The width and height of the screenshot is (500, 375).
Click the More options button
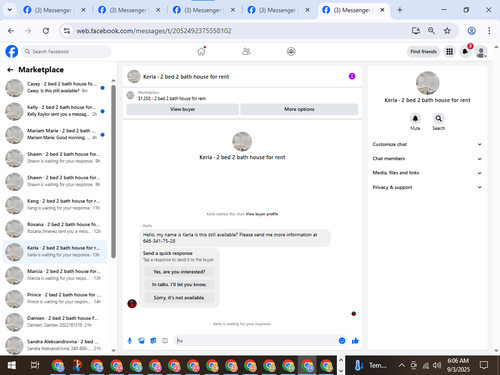click(299, 109)
